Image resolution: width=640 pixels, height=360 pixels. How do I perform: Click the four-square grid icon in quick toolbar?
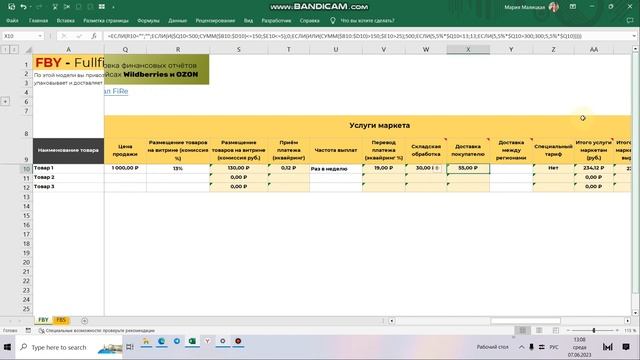click(102, 7)
